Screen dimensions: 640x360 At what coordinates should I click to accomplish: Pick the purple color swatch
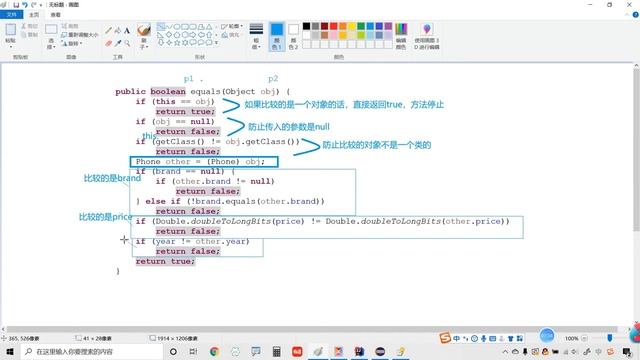click(x=388, y=26)
